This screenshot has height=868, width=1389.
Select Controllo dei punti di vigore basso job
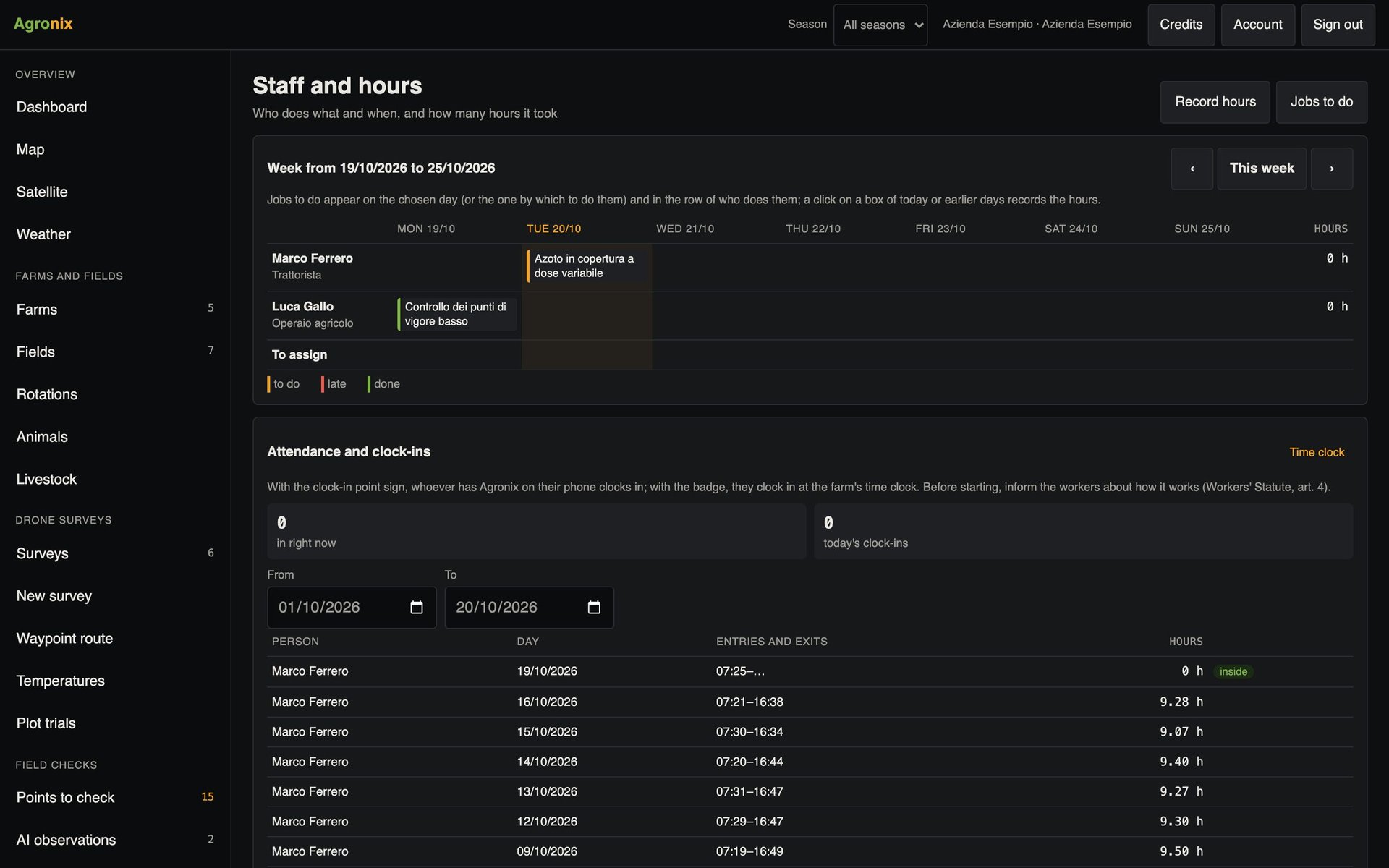(x=456, y=314)
